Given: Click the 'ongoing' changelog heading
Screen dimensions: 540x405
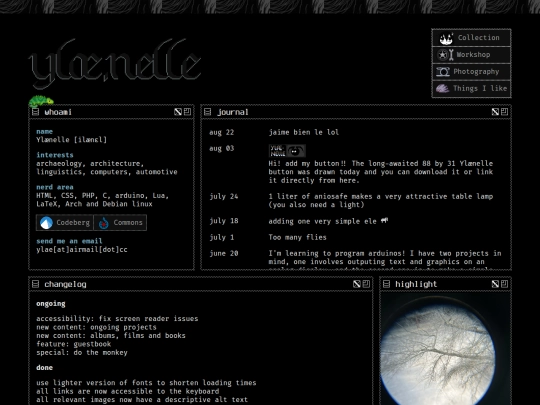Looking at the screenshot, I should click(51, 304).
